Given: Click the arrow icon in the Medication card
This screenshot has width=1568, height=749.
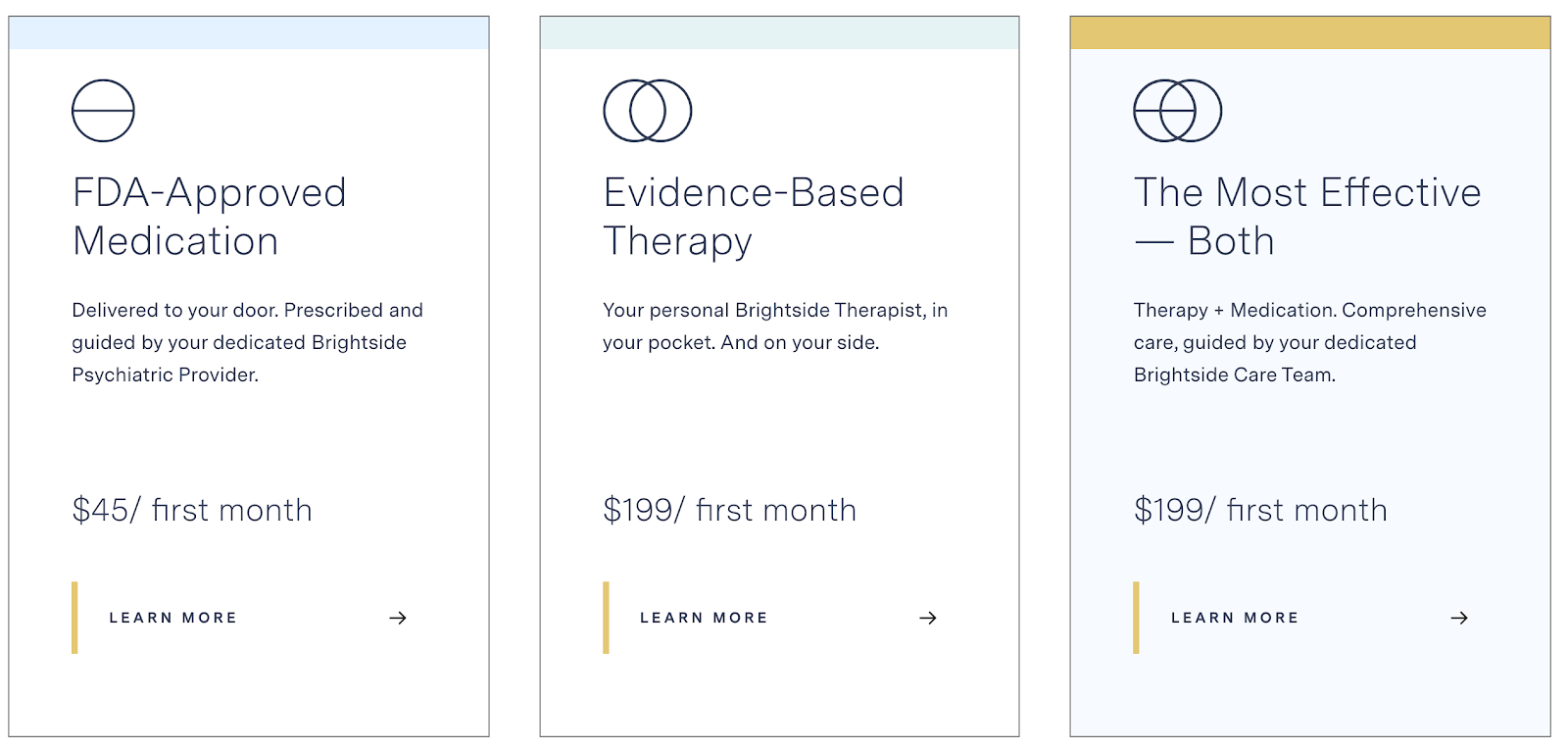Looking at the screenshot, I should (398, 618).
